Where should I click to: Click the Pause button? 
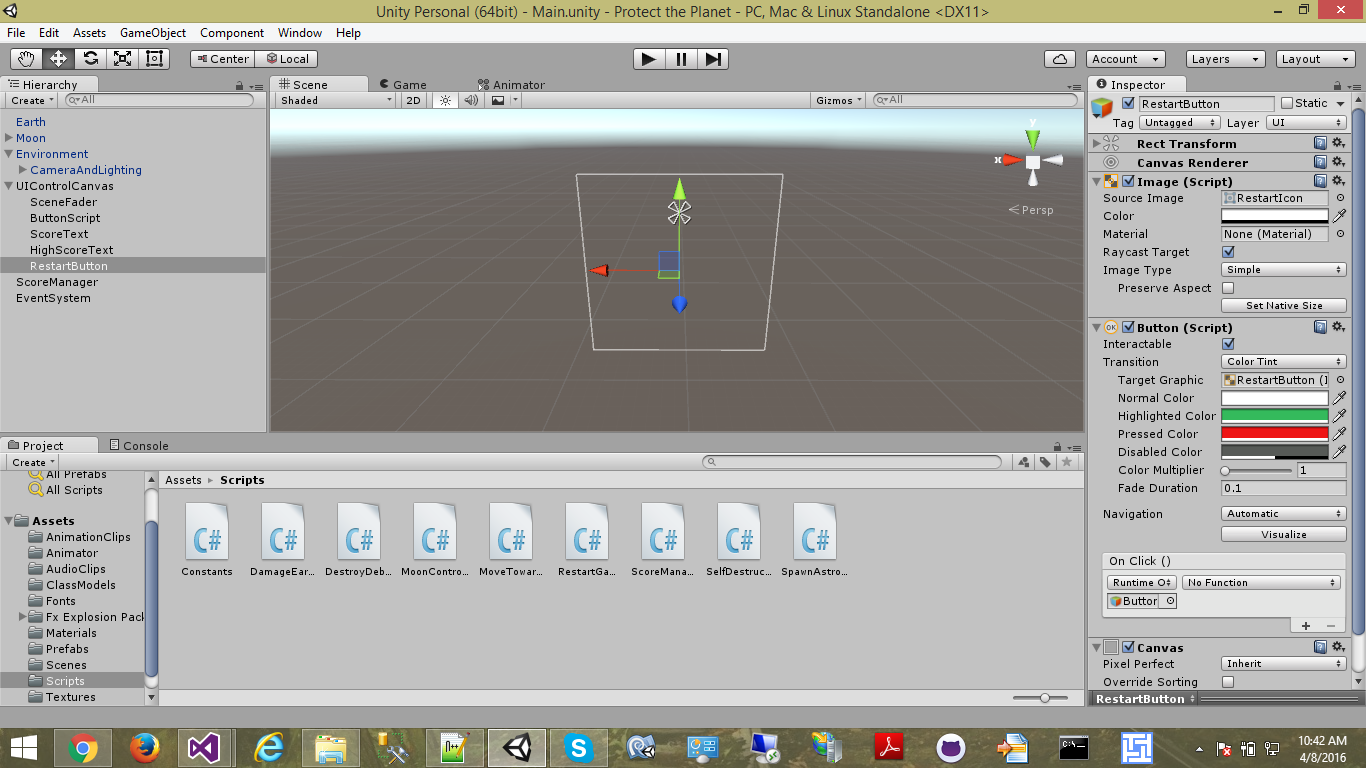pyautogui.click(x=681, y=59)
